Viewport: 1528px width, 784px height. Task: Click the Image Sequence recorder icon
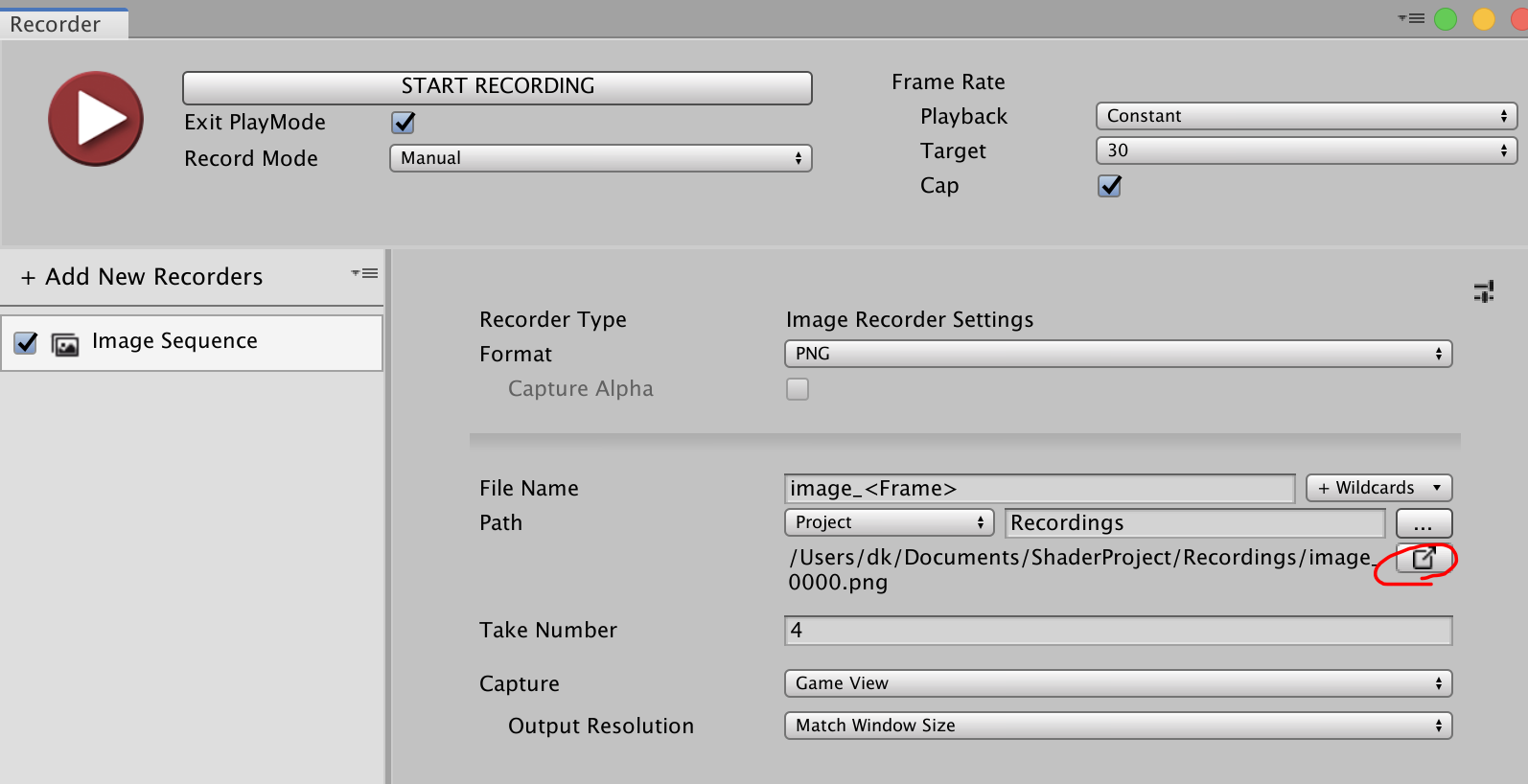click(x=65, y=344)
